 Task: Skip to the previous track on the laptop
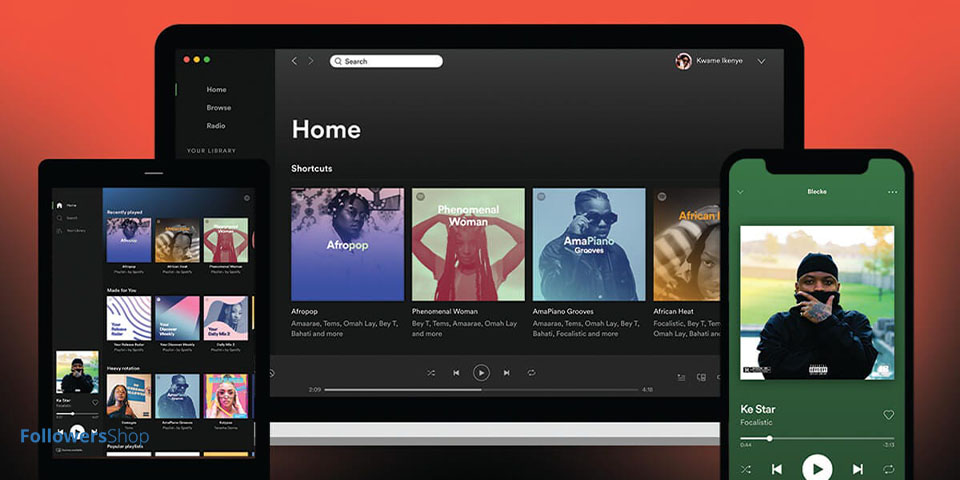tap(456, 372)
